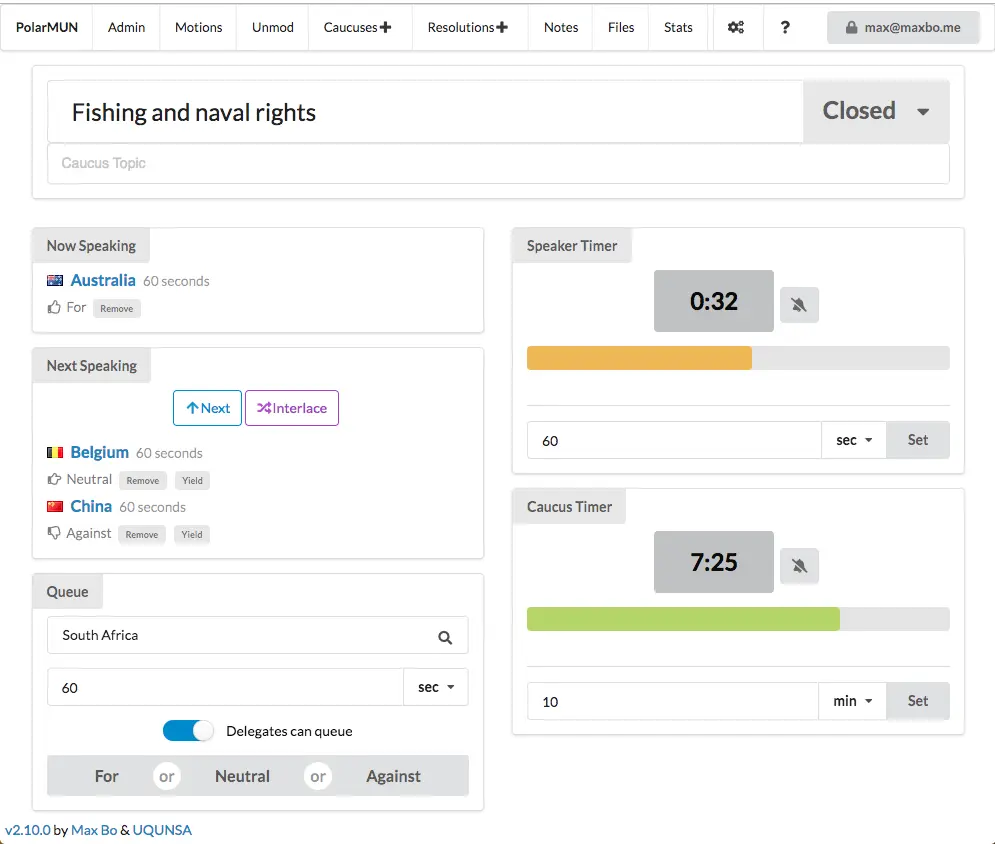Image resolution: width=995 pixels, height=844 pixels.
Task: Mute the Speaker Timer bell icon
Action: pos(798,304)
